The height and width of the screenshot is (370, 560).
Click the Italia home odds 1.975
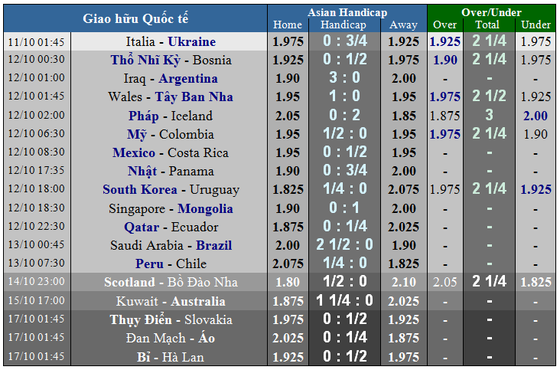click(288, 42)
